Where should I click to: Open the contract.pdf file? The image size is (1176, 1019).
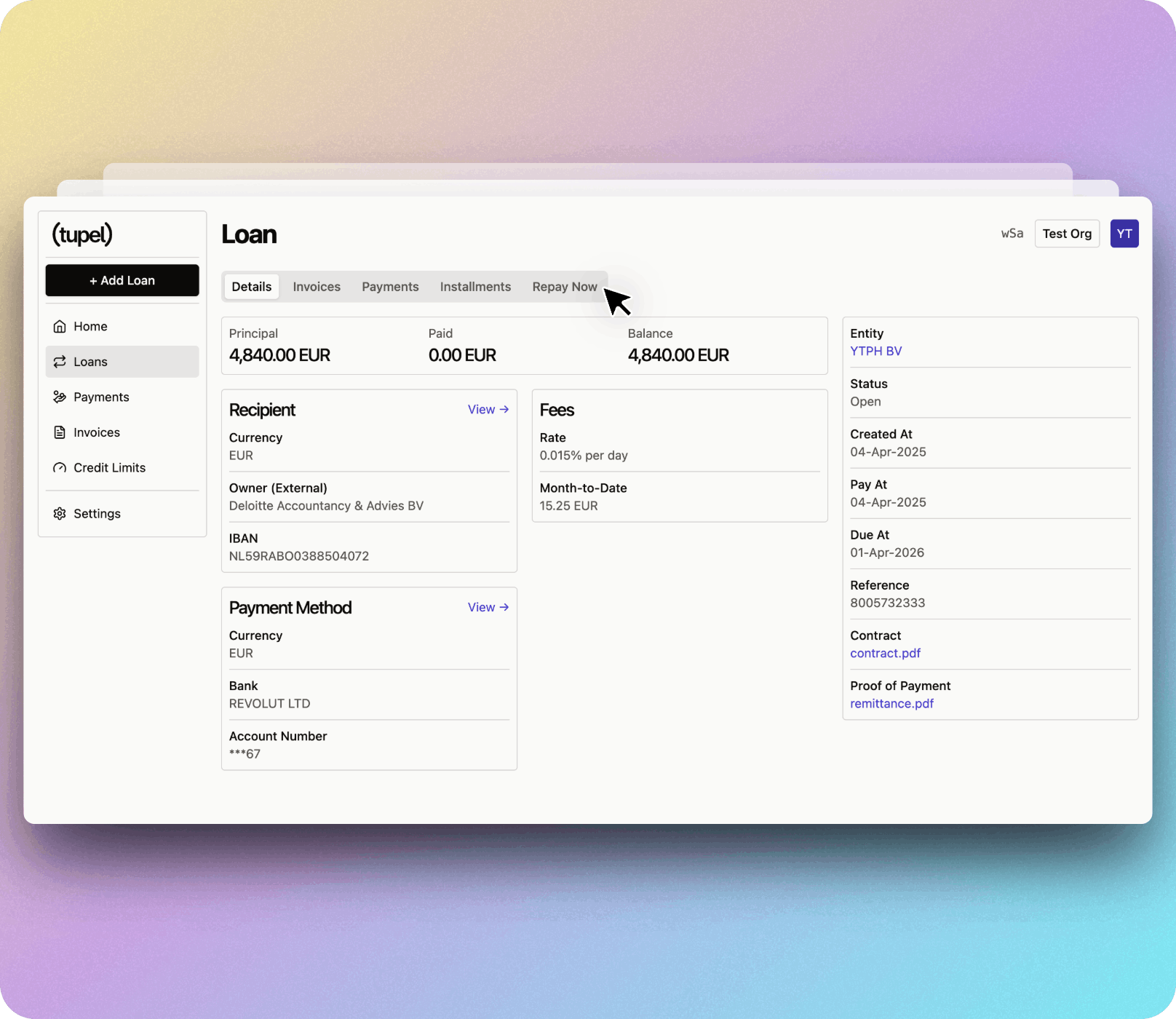point(885,654)
